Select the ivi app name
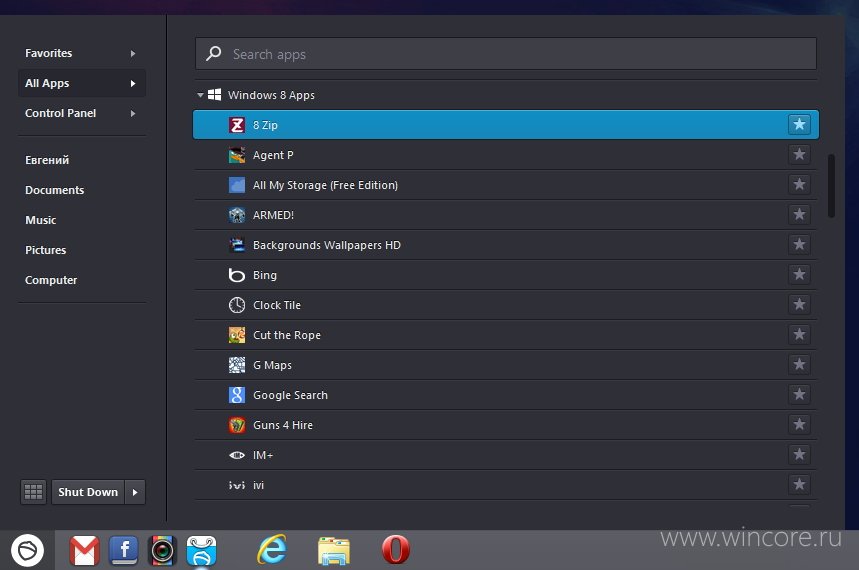 coord(259,485)
